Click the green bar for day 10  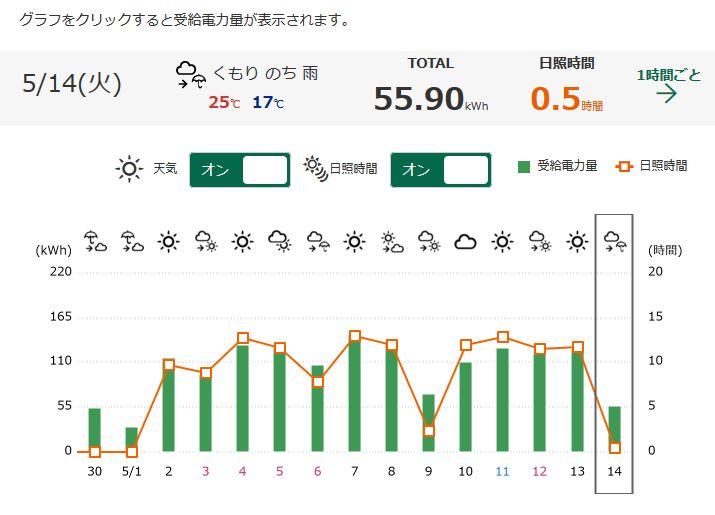(466, 407)
